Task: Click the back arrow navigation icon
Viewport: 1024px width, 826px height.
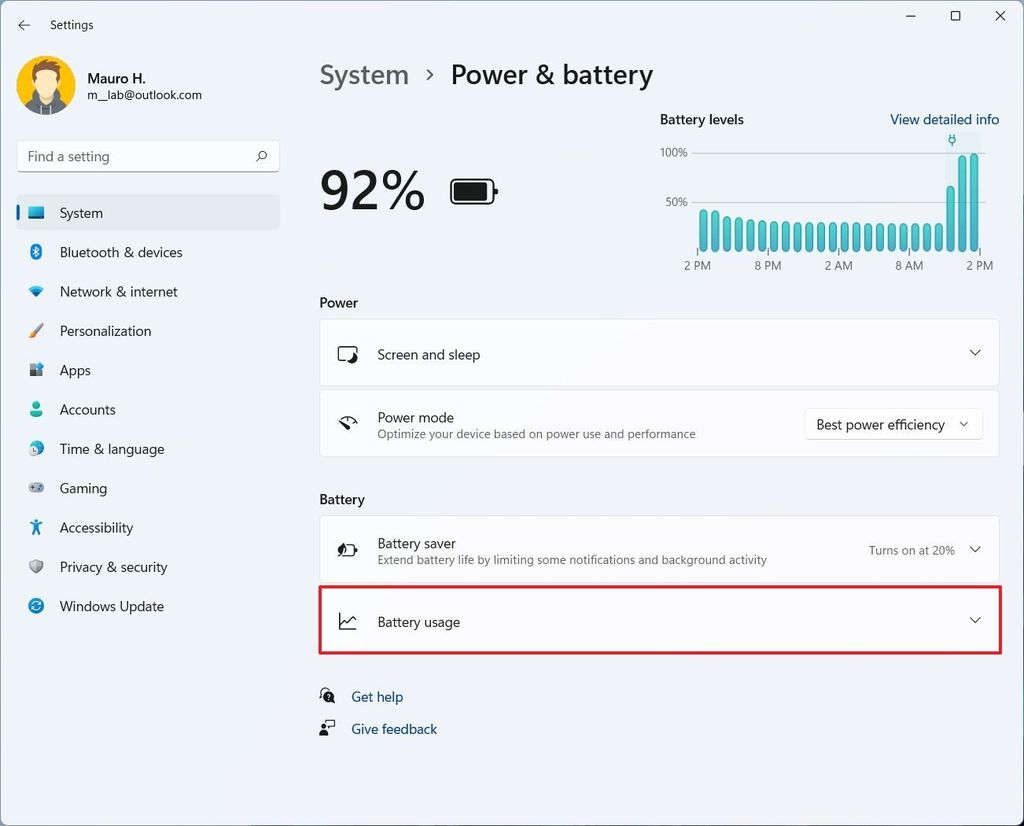Action: coord(23,24)
